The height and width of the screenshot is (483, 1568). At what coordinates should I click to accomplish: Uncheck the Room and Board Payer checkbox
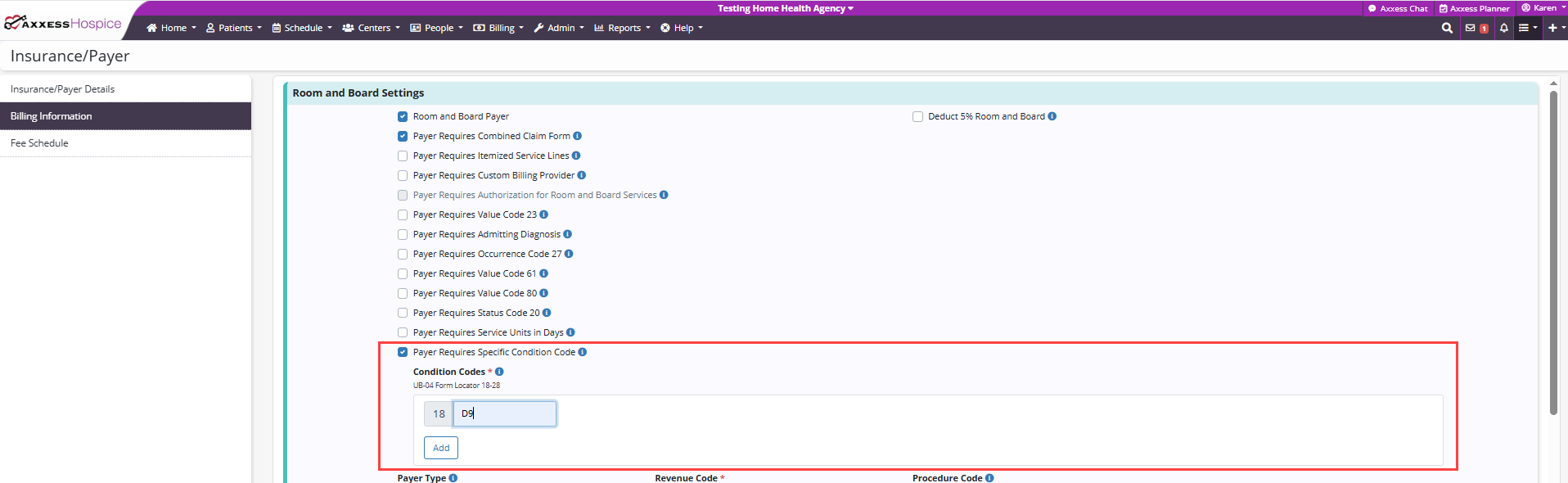pos(403,116)
